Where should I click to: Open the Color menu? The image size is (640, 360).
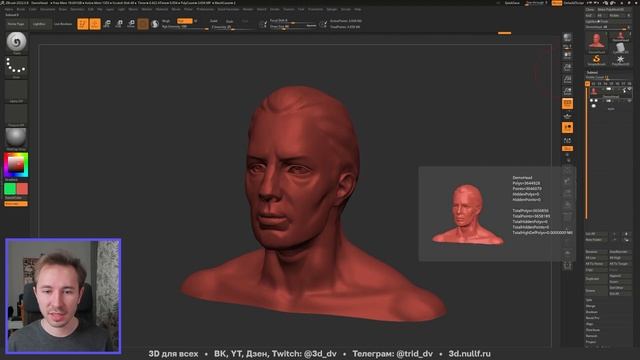click(x=33, y=9)
